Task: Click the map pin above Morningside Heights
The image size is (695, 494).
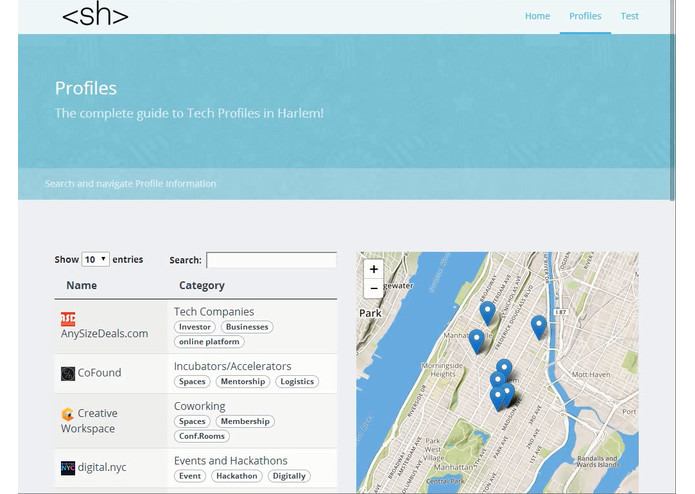Action: [x=476, y=341]
